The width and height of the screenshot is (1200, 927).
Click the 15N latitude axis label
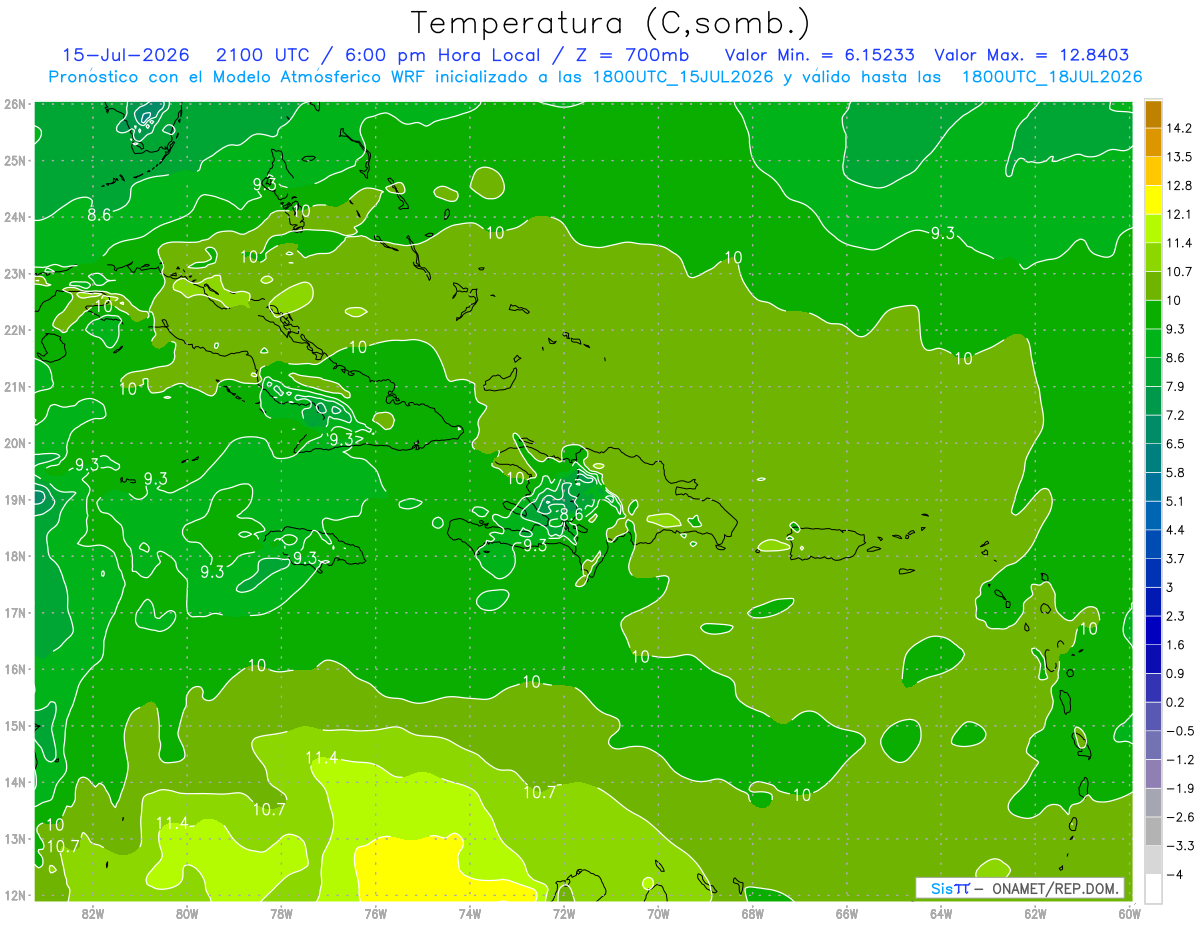coord(15,726)
